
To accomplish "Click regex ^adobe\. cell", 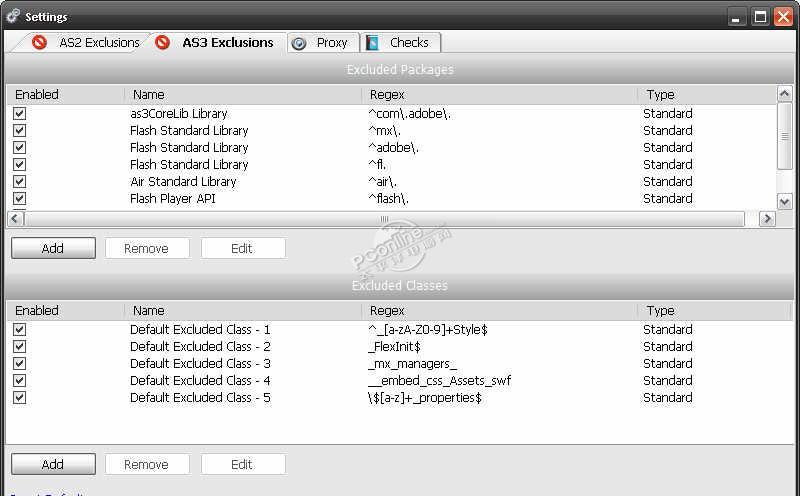I will click(x=393, y=147).
